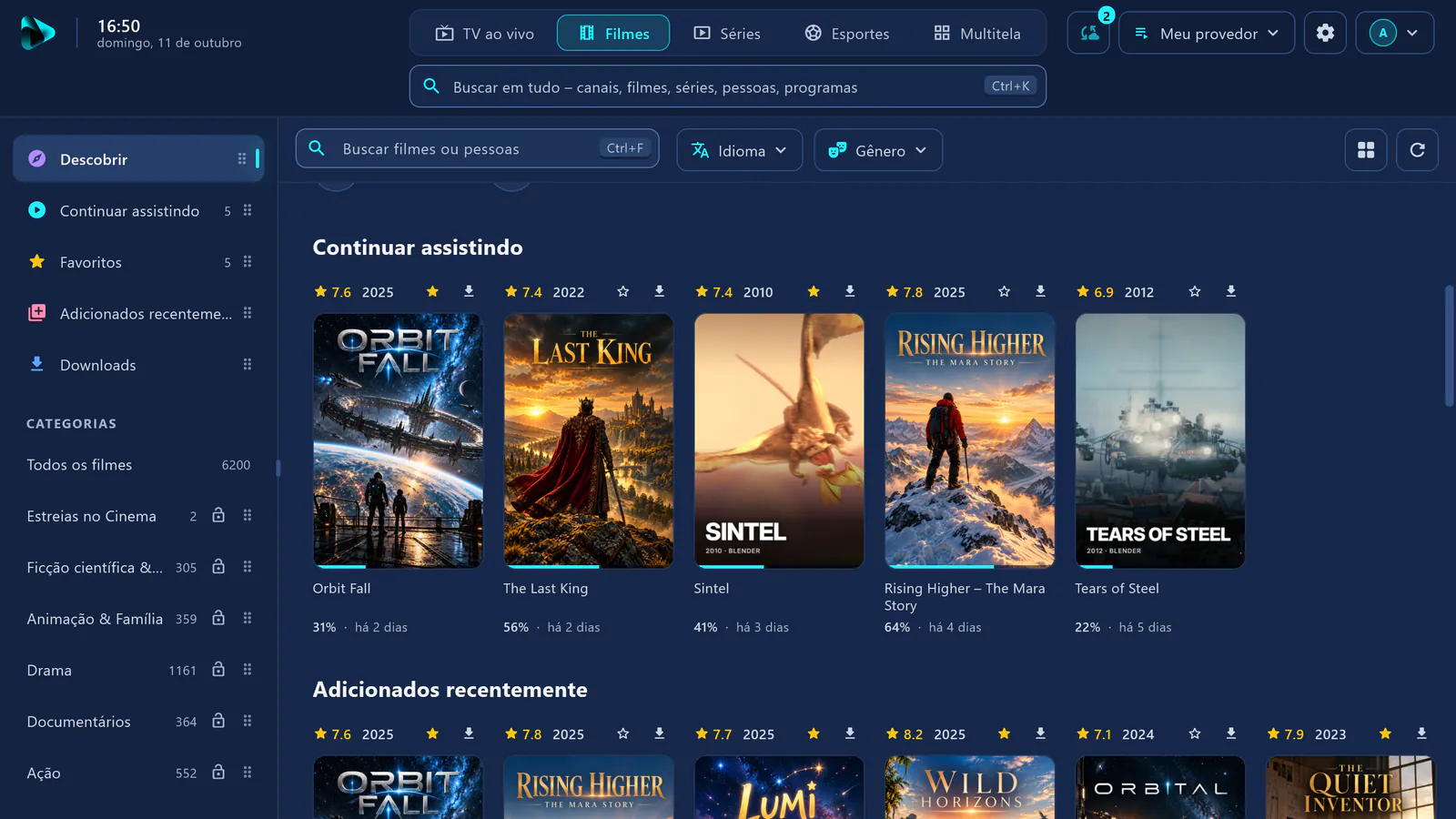The height and width of the screenshot is (819, 1456).
Task: Download Orbit Fall in Continuar assistindo
Action: pyautogui.click(x=469, y=291)
